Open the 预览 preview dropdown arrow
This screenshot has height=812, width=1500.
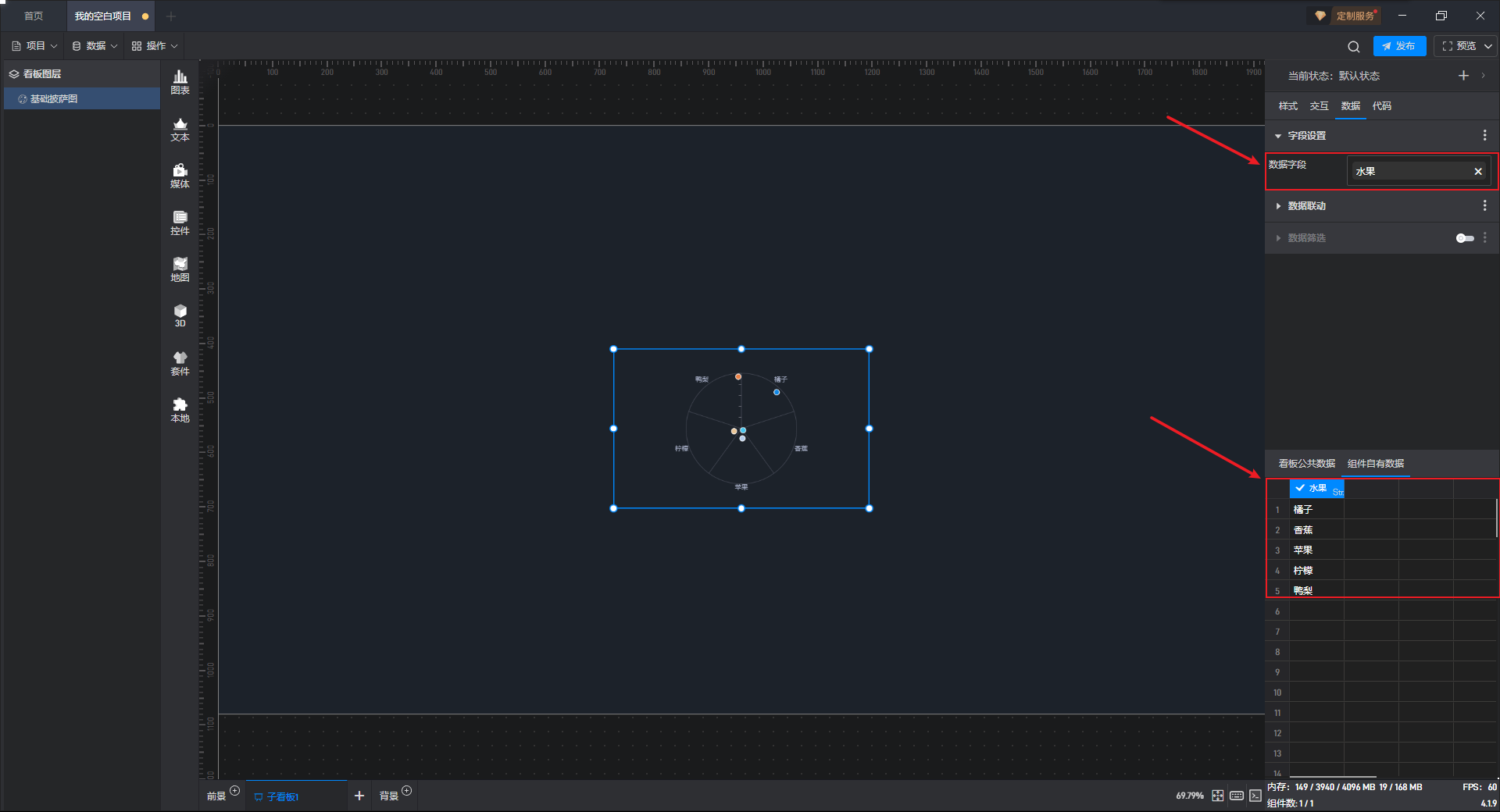point(1488,46)
